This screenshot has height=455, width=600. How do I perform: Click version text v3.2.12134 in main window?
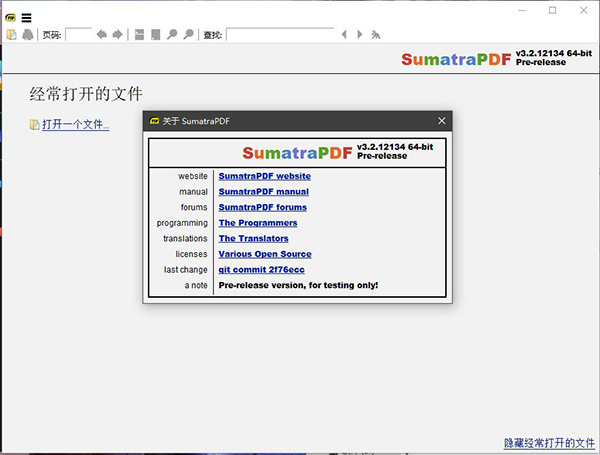(554, 54)
